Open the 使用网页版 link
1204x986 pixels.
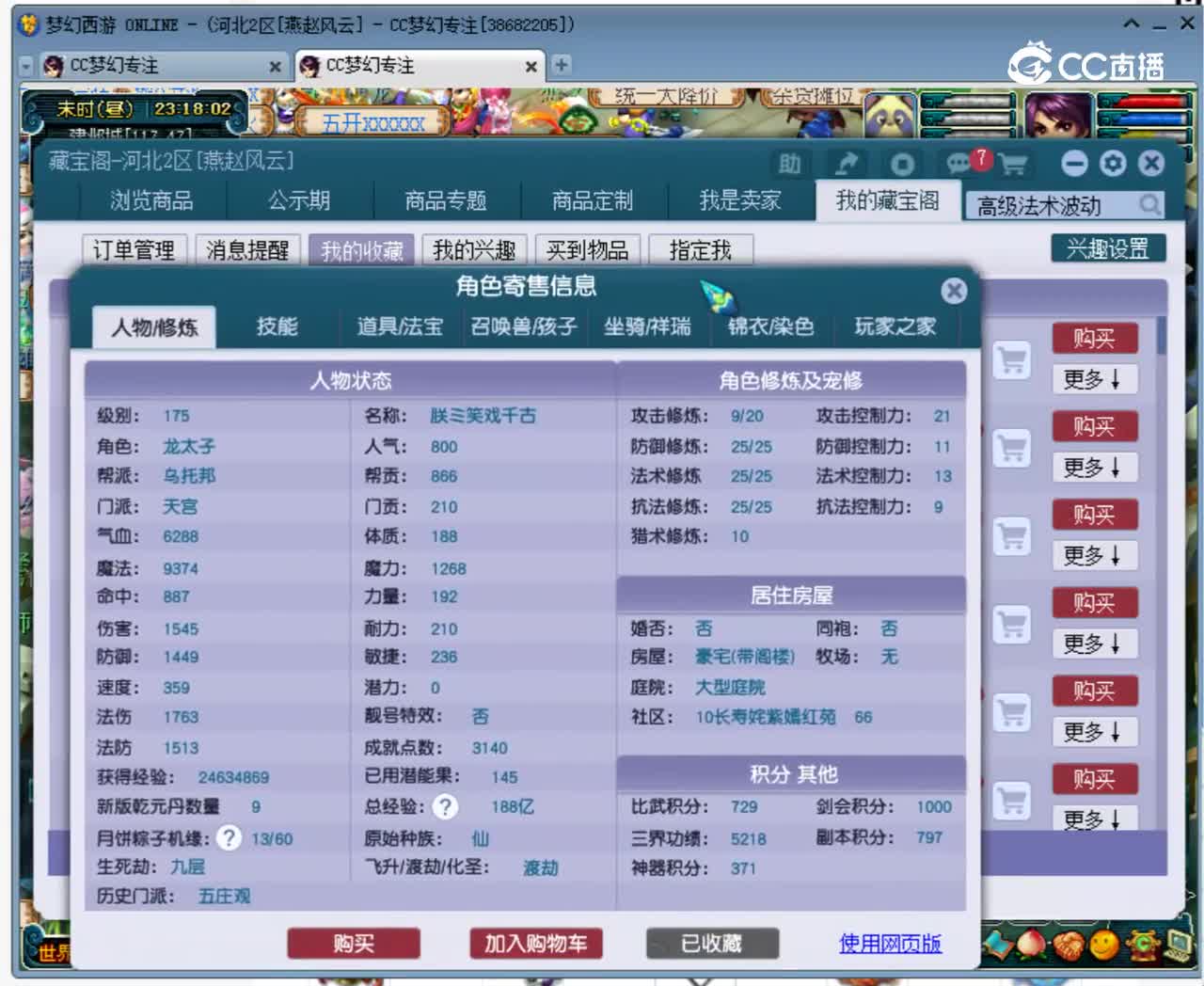click(x=891, y=943)
